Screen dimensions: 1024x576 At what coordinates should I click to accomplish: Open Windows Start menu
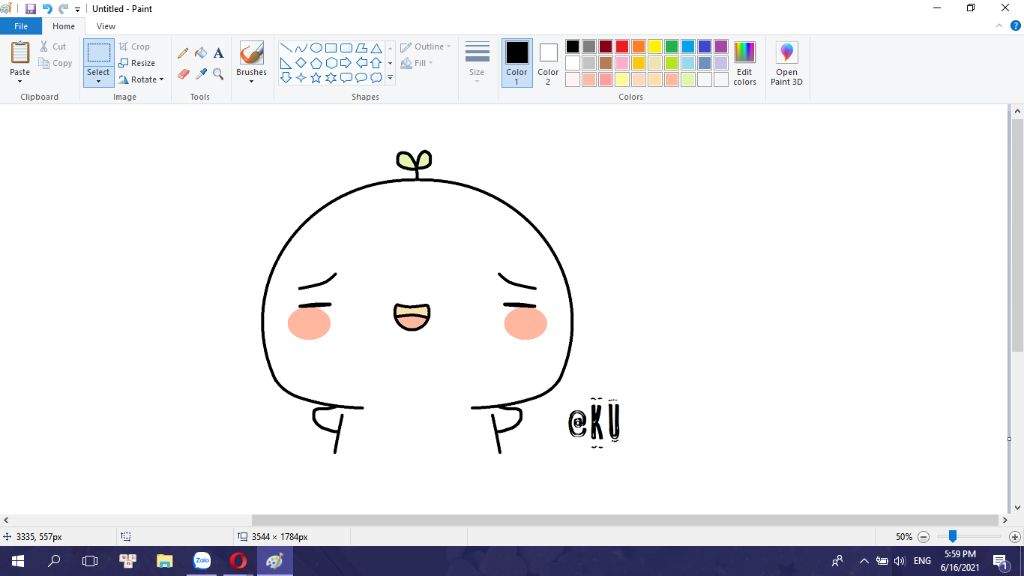pyautogui.click(x=18, y=561)
